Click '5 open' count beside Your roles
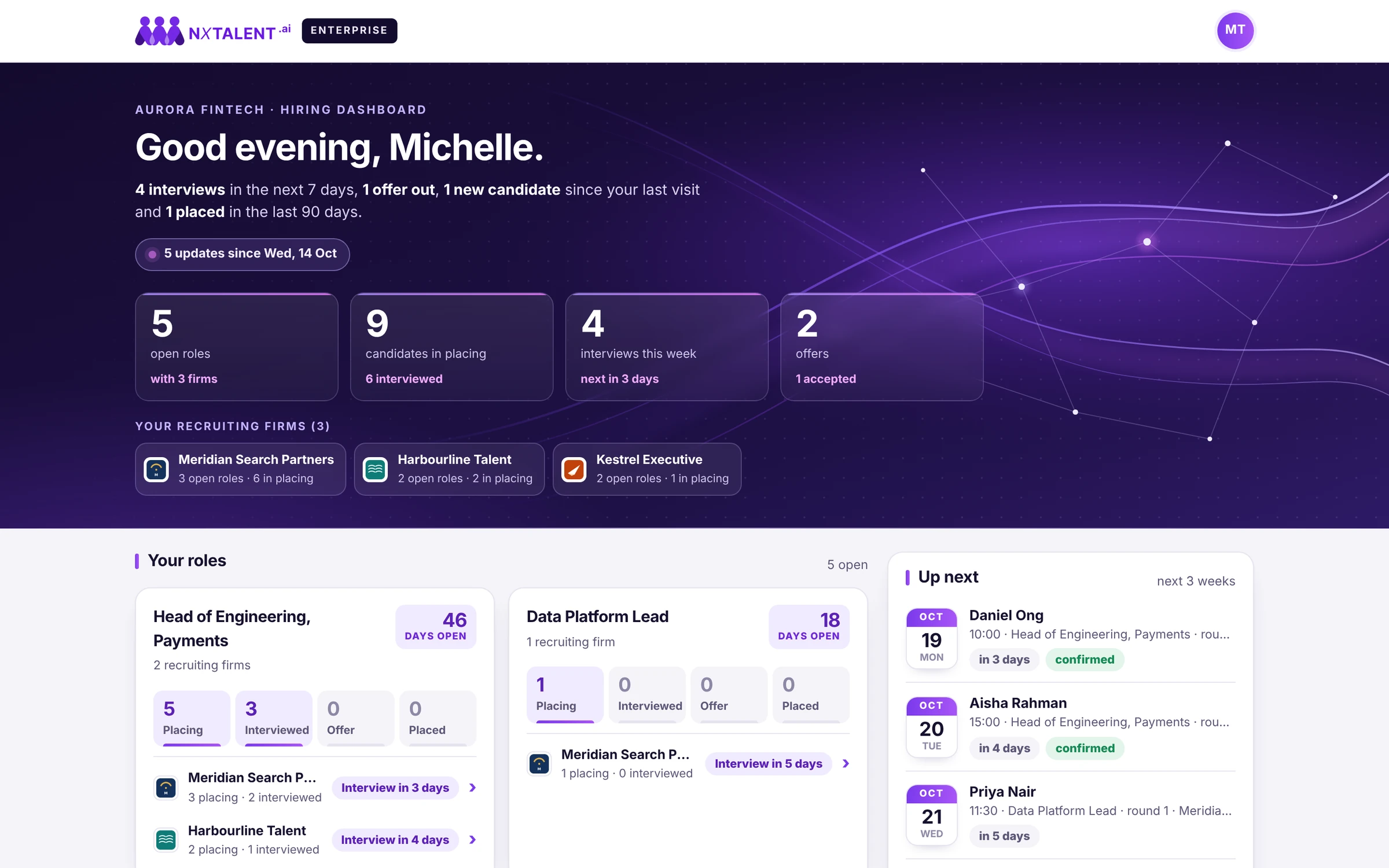This screenshot has height=868, width=1389. pyautogui.click(x=847, y=565)
